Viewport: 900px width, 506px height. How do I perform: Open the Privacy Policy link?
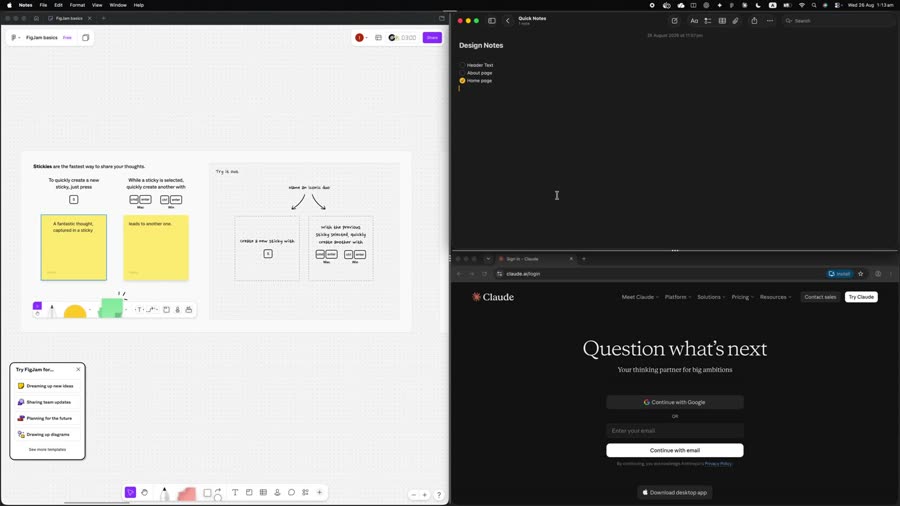pyautogui.click(x=718, y=464)
